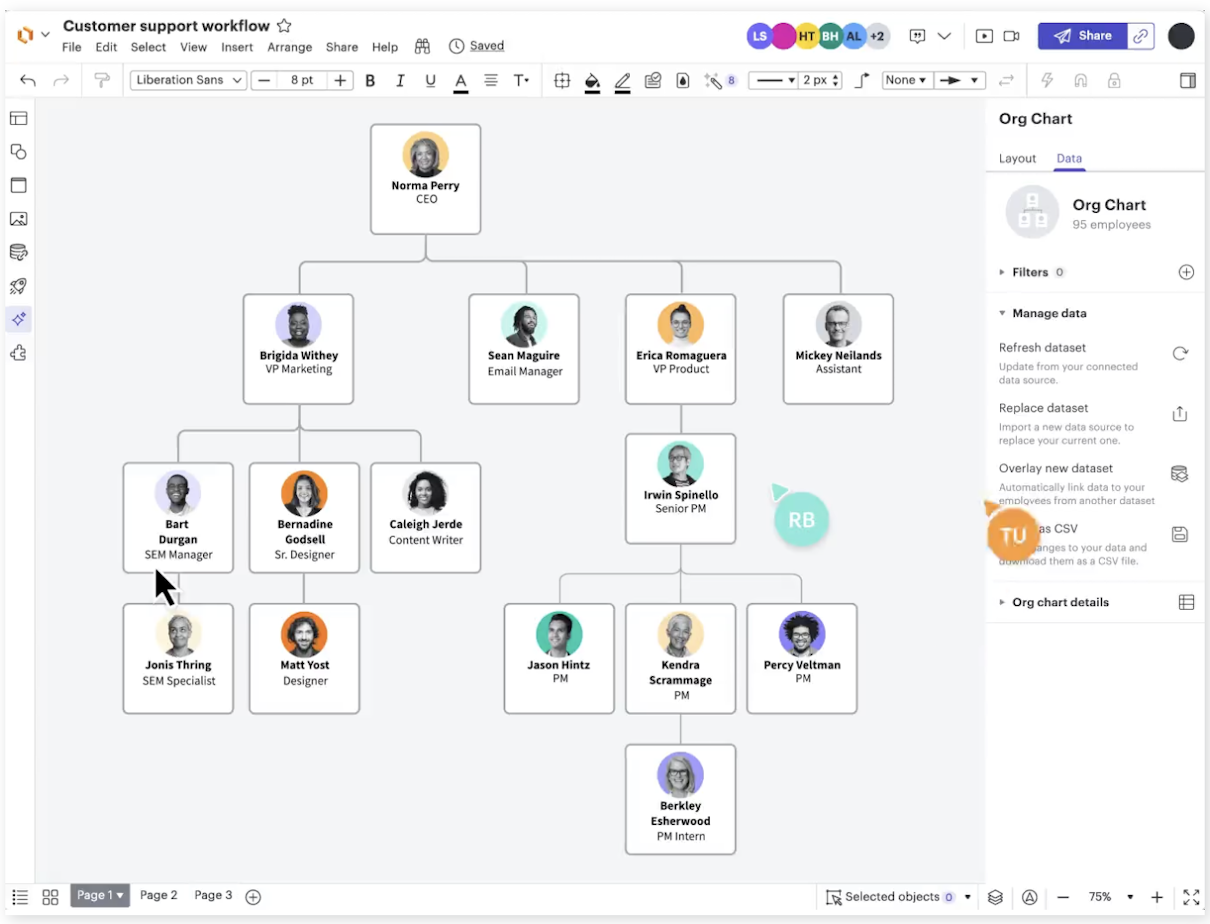This screenshot has width=1210, height=924.
Task: Open the Arrange menu
Action: (x=289, y=47)
